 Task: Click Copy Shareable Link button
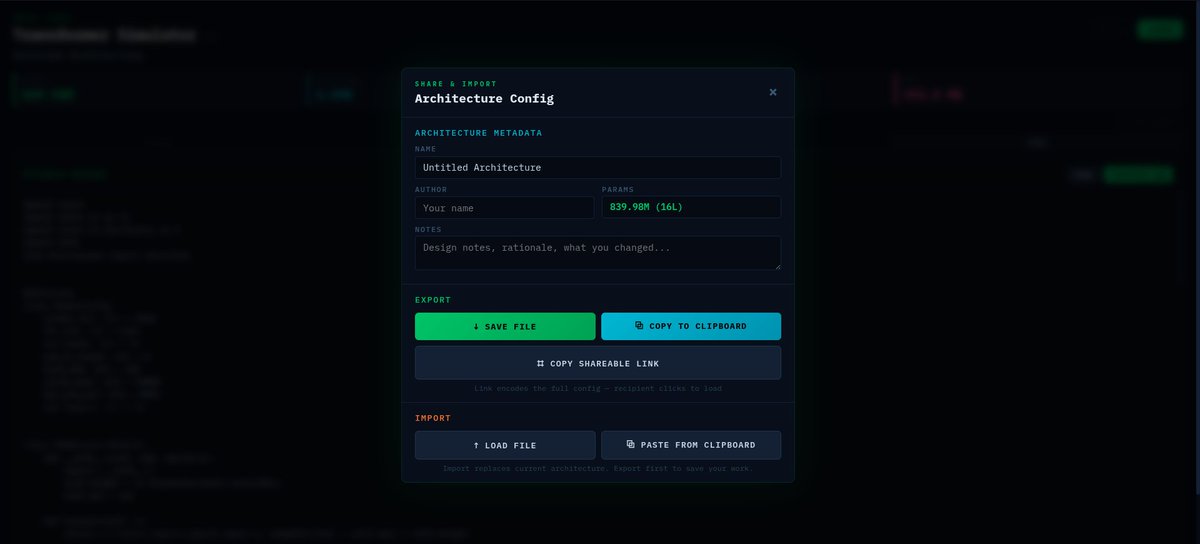point(598,363)
